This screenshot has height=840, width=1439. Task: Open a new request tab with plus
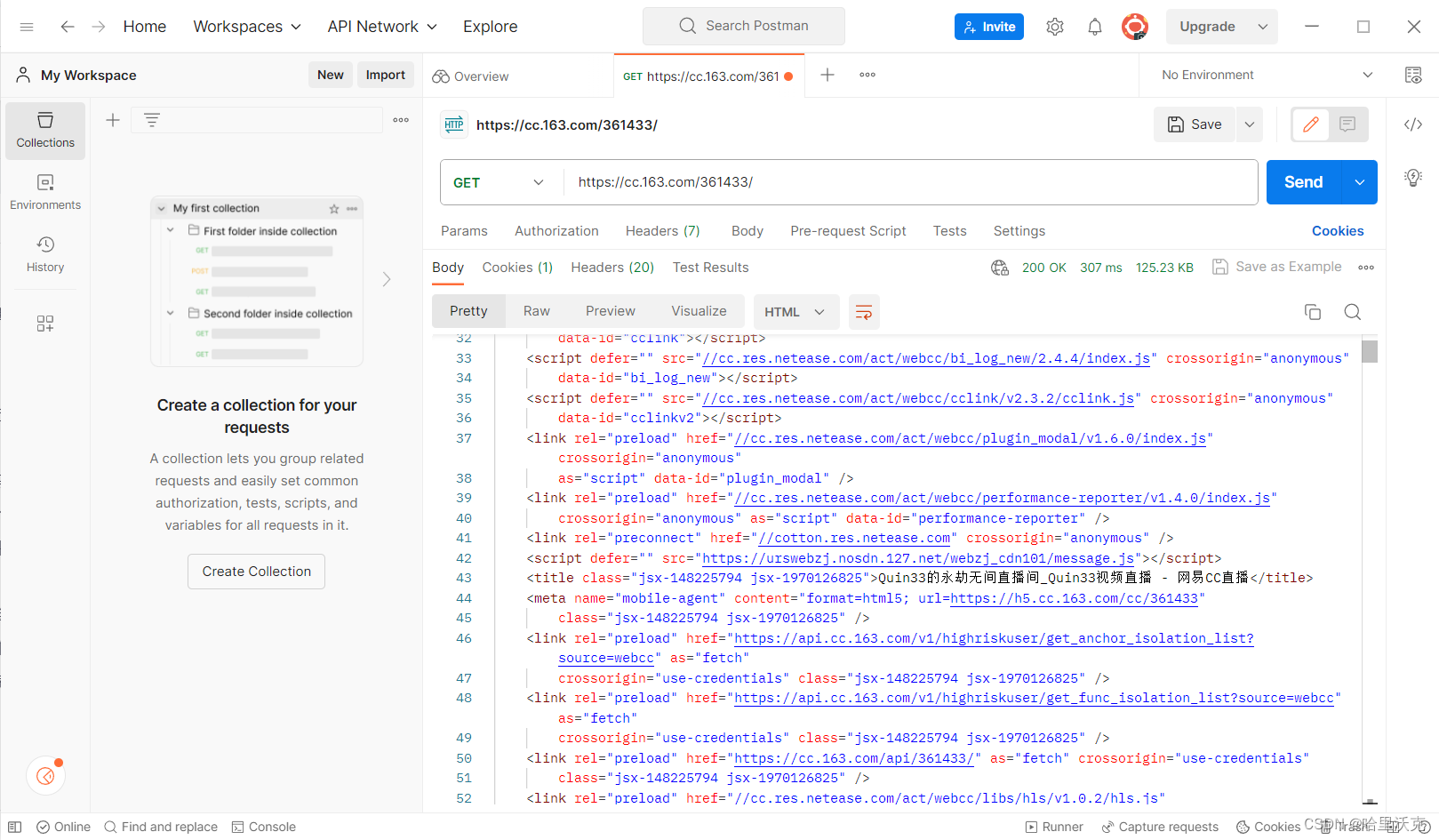[827, 75]
